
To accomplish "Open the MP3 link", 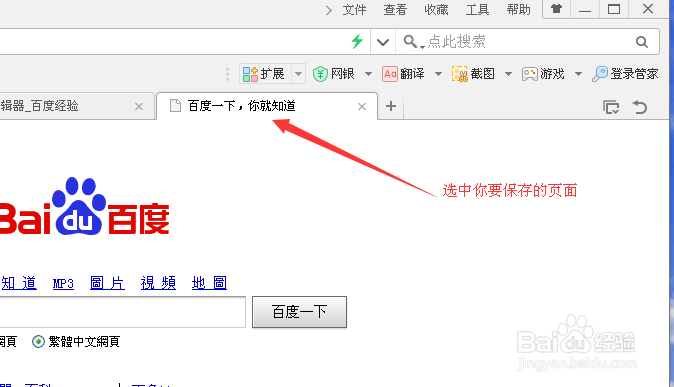I will click(63, 283).
